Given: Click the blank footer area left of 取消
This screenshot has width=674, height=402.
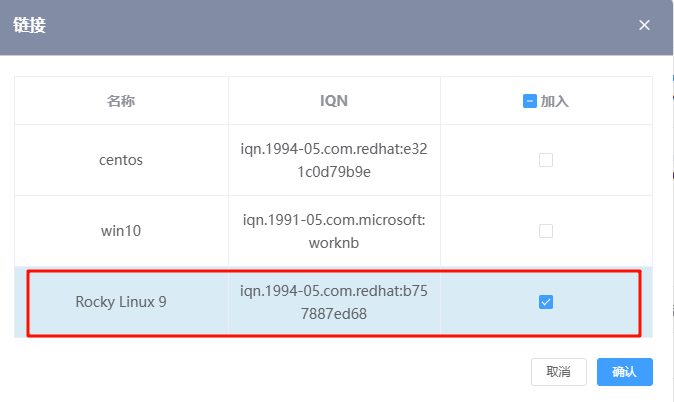Looking at the screenshot, I should tap(270, 371).
